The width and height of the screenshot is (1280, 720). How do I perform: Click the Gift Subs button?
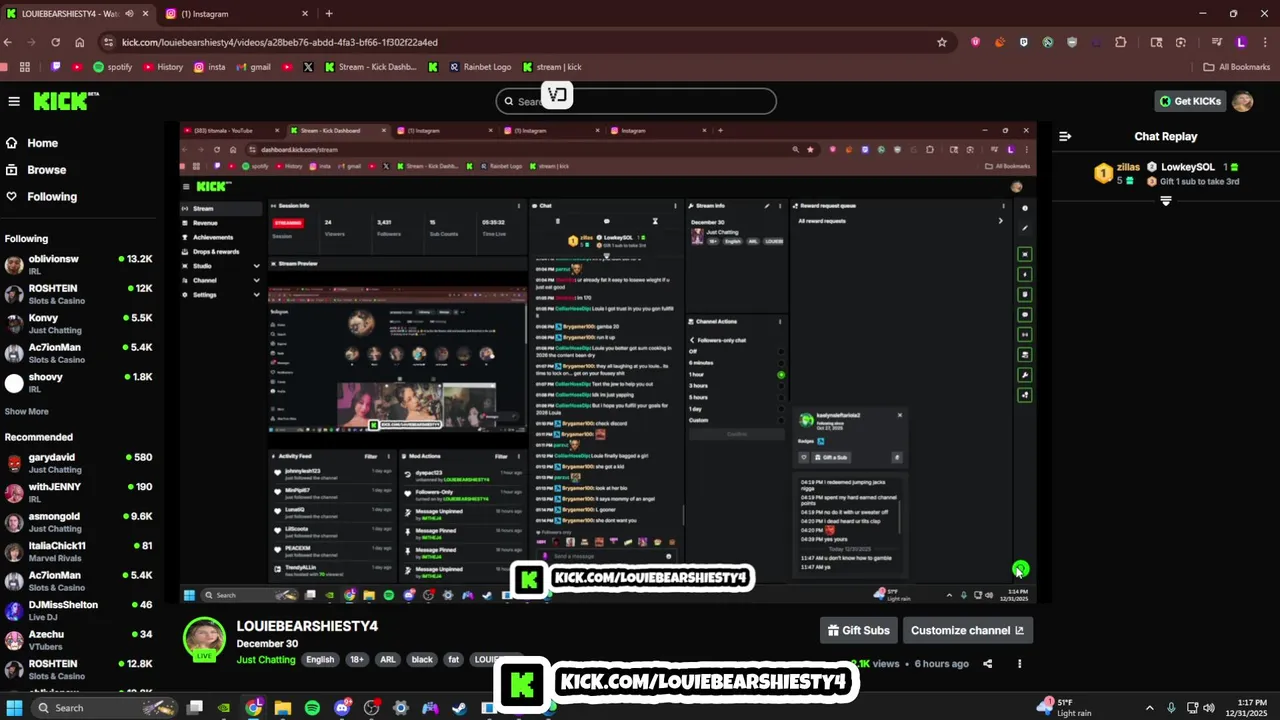point(858,630)
